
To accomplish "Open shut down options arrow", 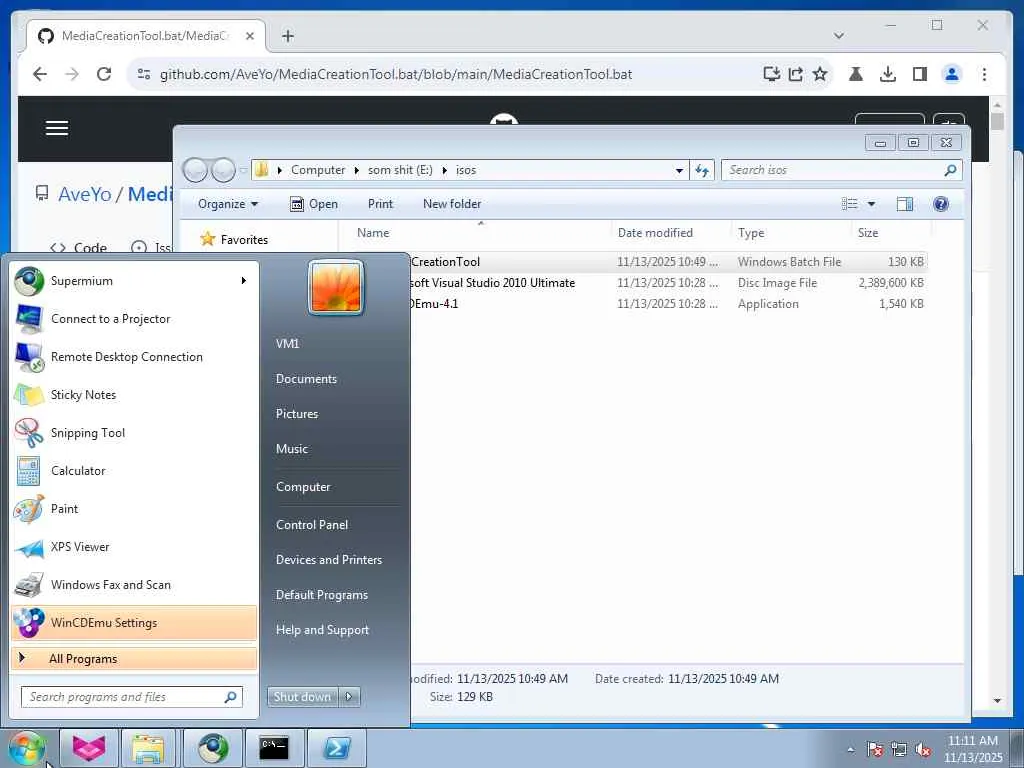I will click(349, 697).
